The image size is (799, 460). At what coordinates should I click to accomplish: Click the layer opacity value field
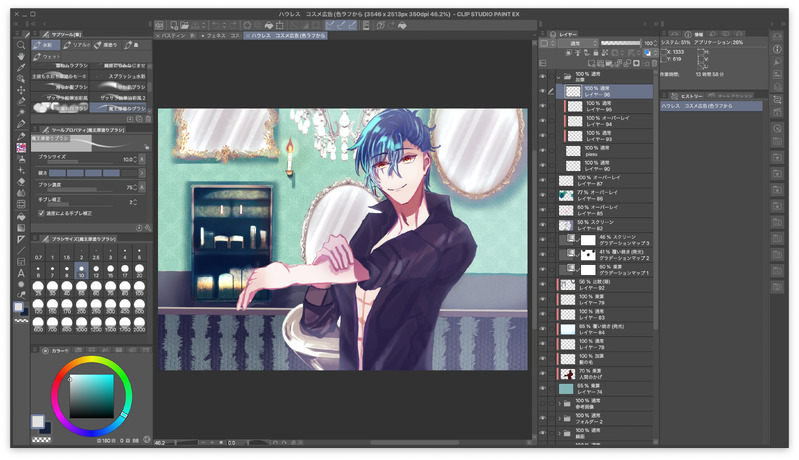648,43
